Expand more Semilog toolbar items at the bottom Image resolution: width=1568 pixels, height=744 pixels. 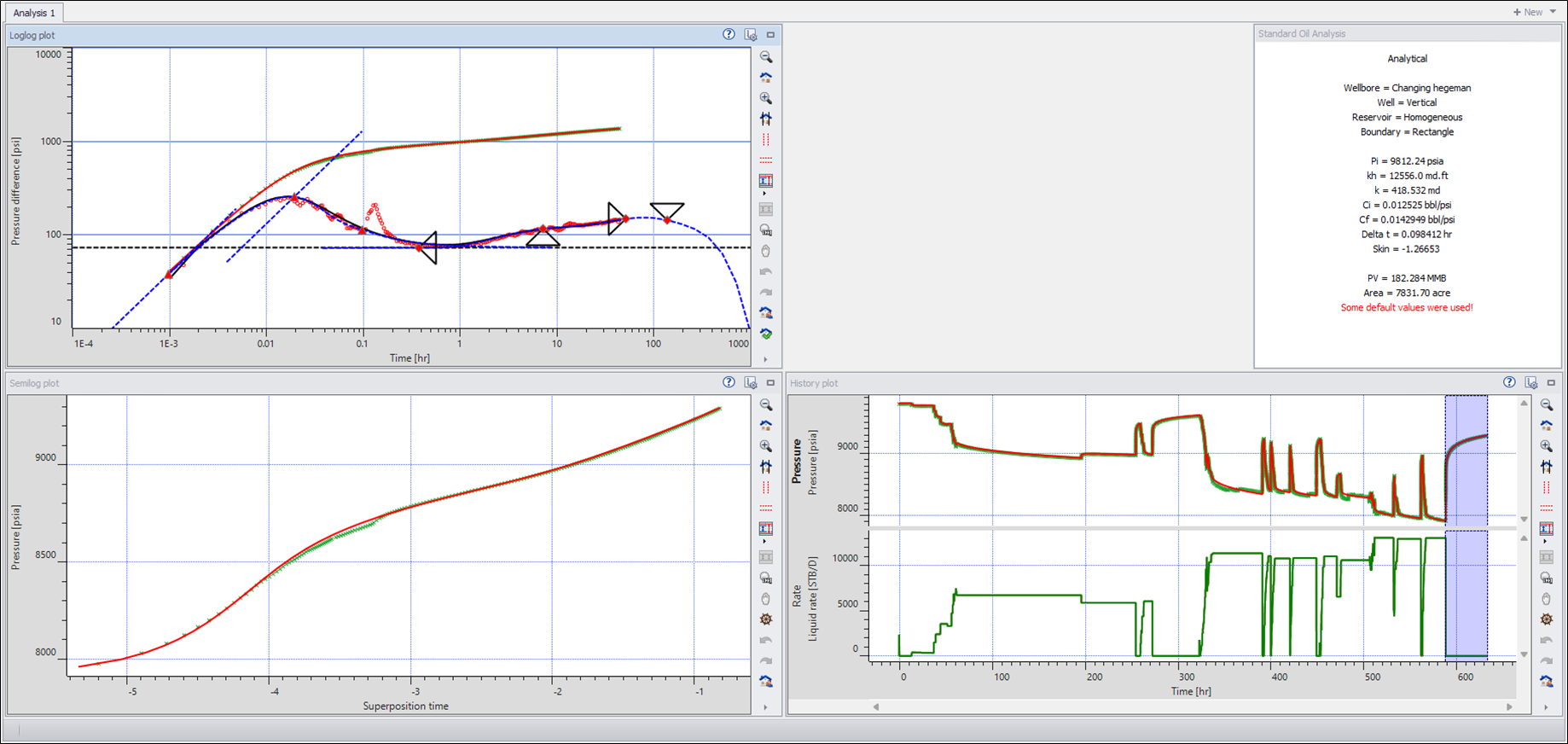[x=765, y=707]
